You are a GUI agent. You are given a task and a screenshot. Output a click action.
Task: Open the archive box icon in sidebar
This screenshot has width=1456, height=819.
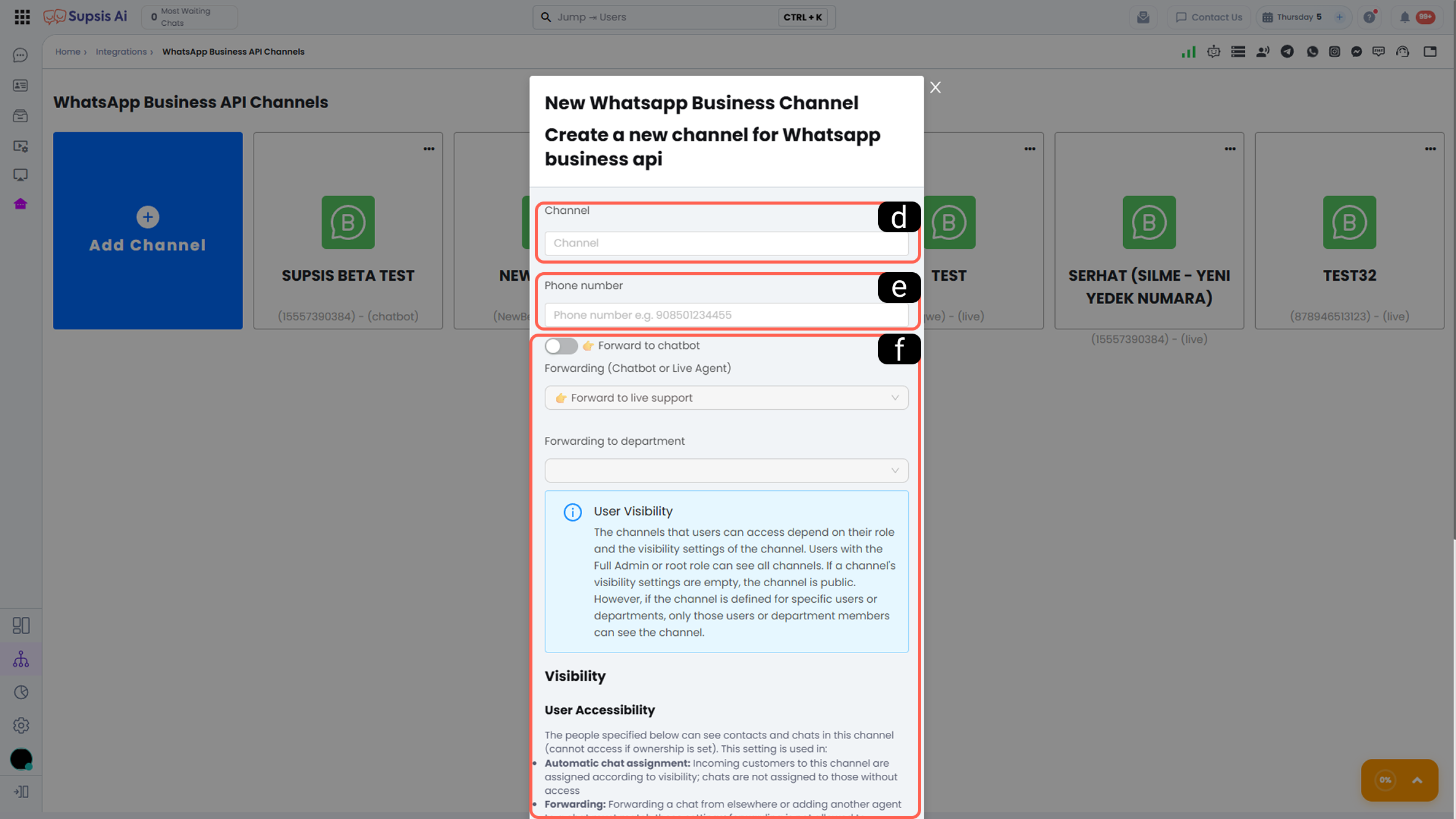click(20, 116)
